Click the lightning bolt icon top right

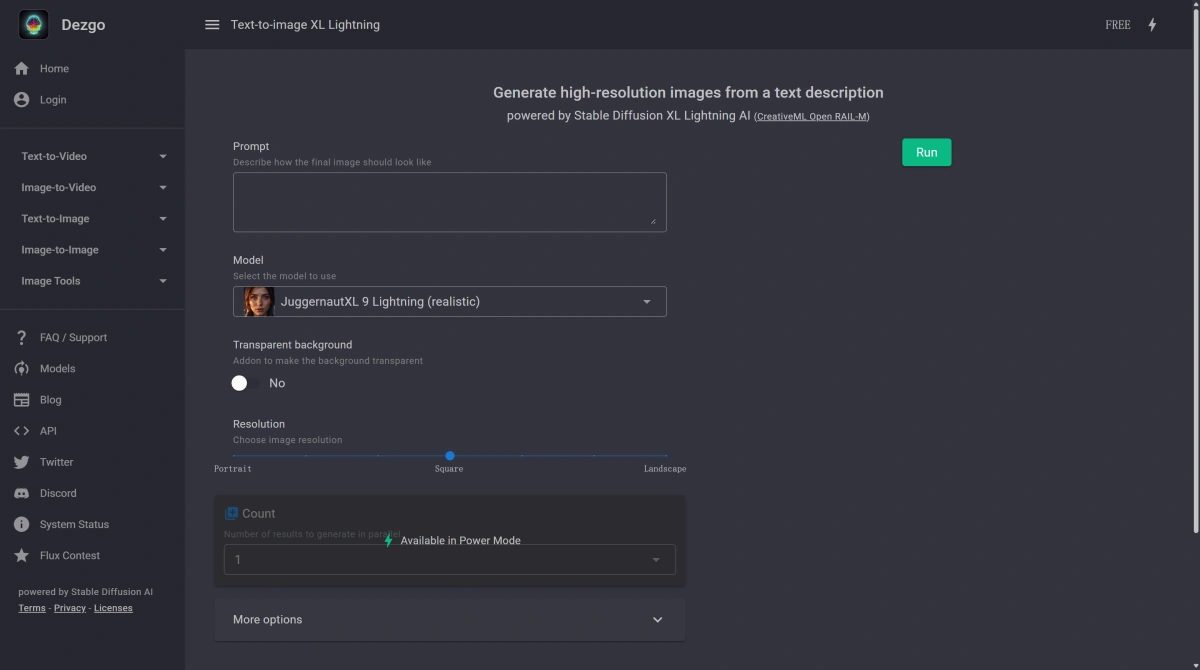pyautogui.click(x=1152, y=25)
